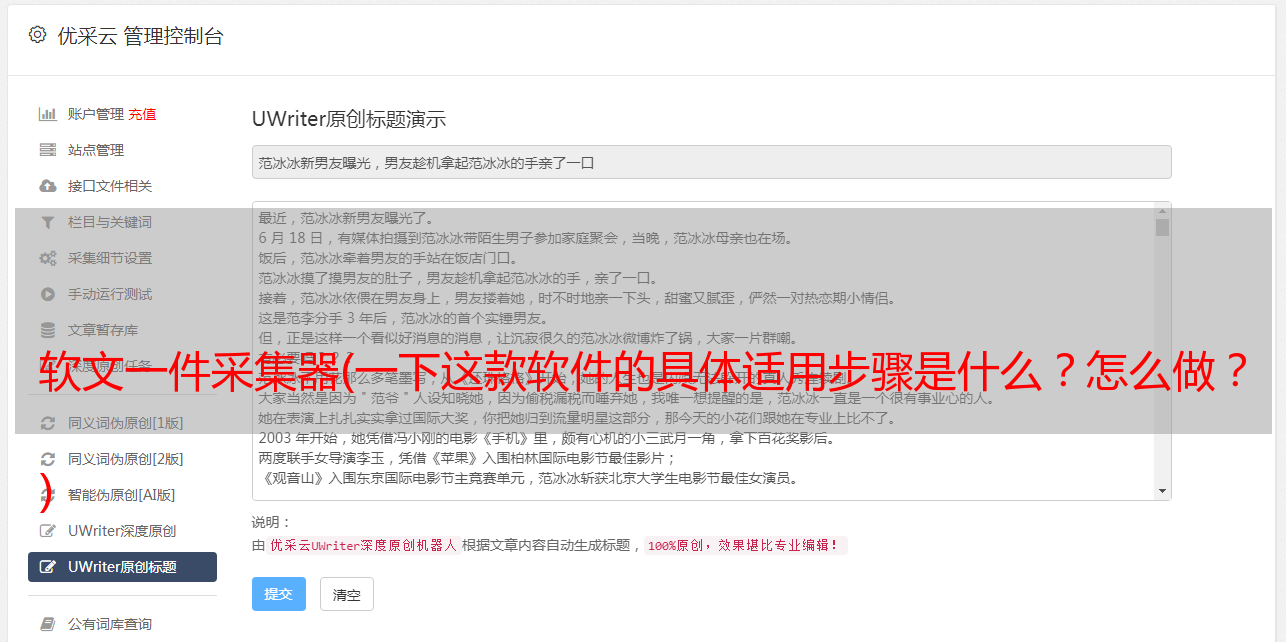Open 账户管理 bar chart icon
Viewport: 1286px width, 642px height.
[47, 114]
